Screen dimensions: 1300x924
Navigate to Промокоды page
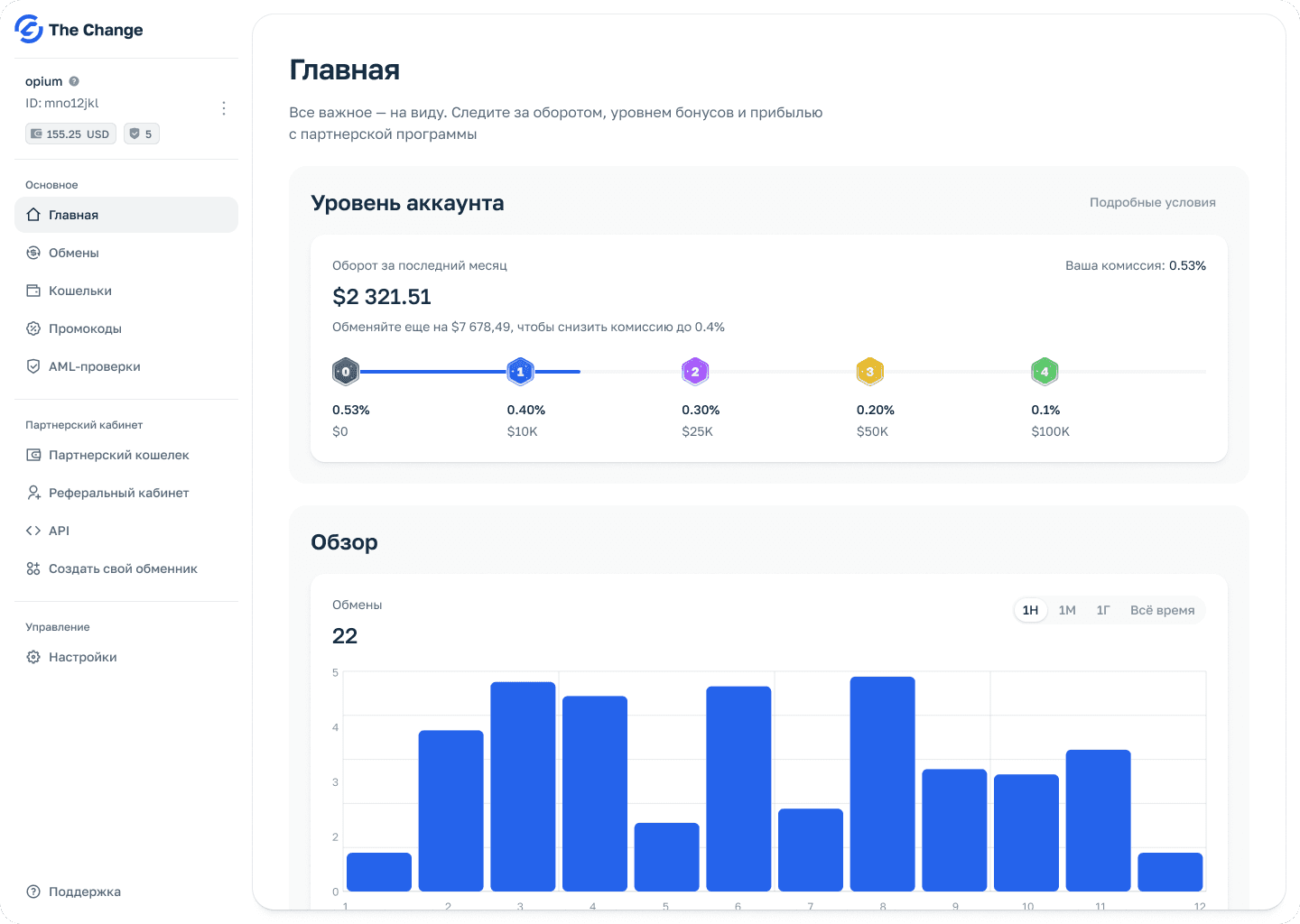coord(126,328)
